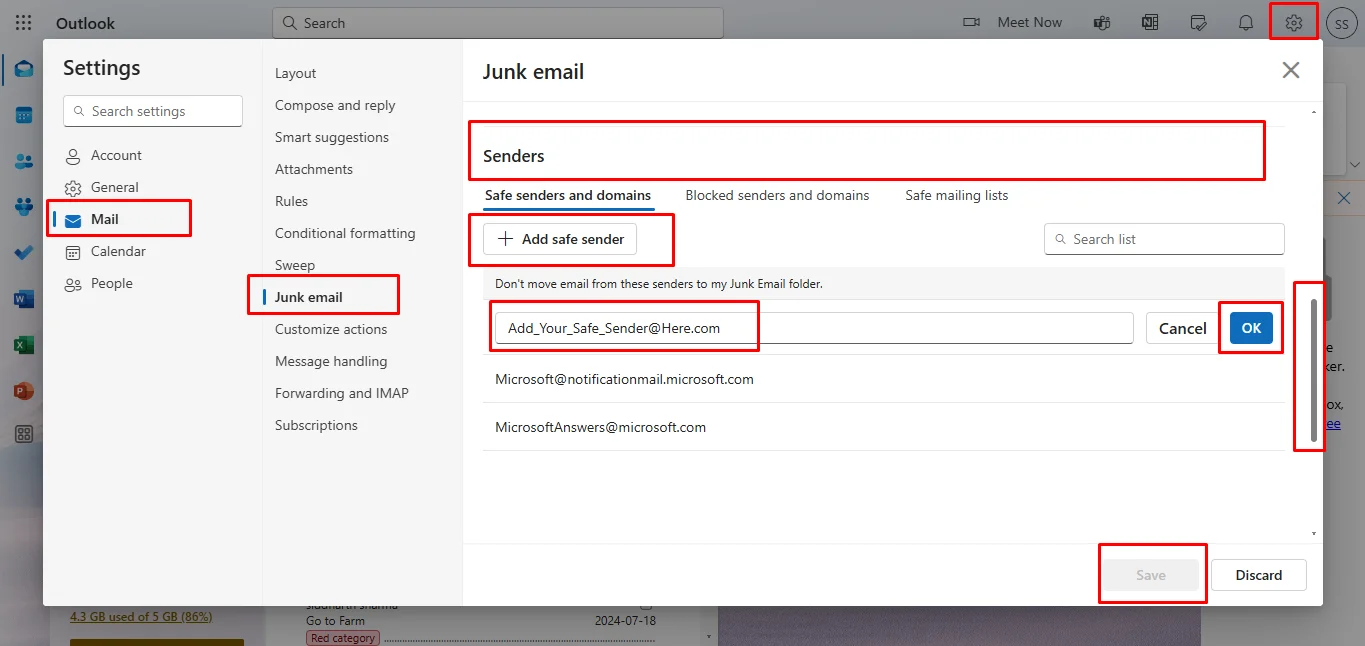This screenshot has width=1365, height=646.
Task: Cancel the safe sender entry
Action: click(1183, 328)
